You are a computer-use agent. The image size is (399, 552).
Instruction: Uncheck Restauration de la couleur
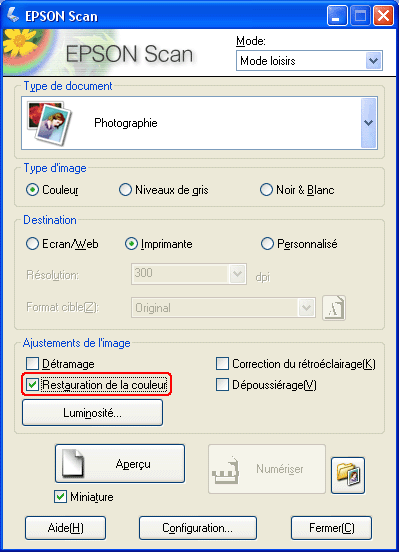(32, 384)
